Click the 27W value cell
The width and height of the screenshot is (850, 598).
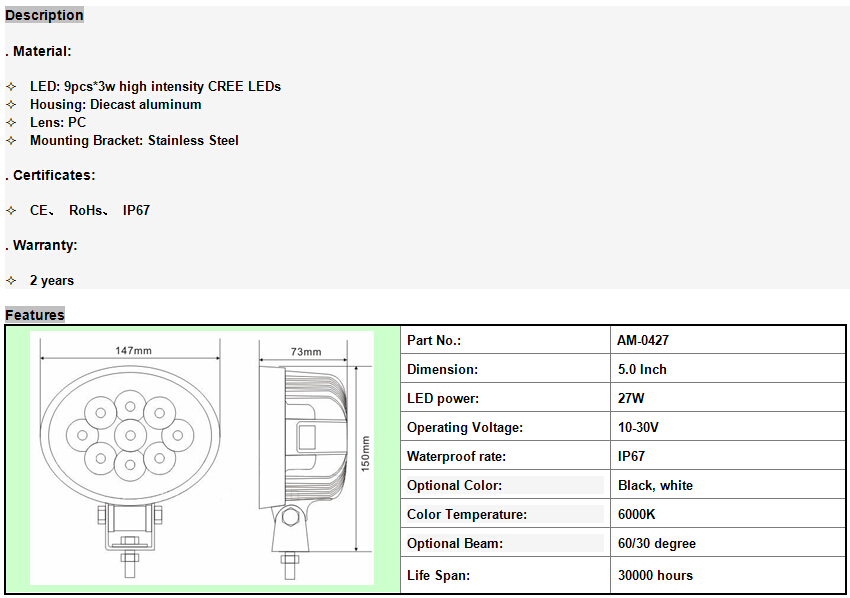click(x=727, y=398)
